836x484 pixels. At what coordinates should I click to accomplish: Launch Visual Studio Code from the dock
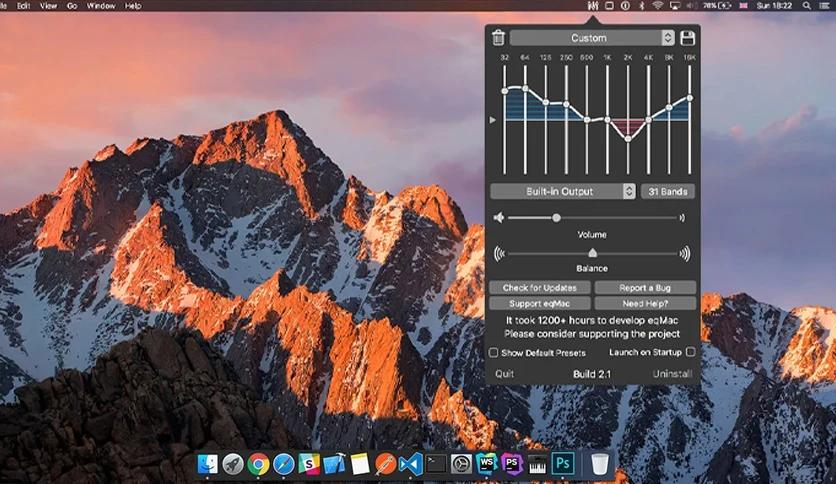411,464
